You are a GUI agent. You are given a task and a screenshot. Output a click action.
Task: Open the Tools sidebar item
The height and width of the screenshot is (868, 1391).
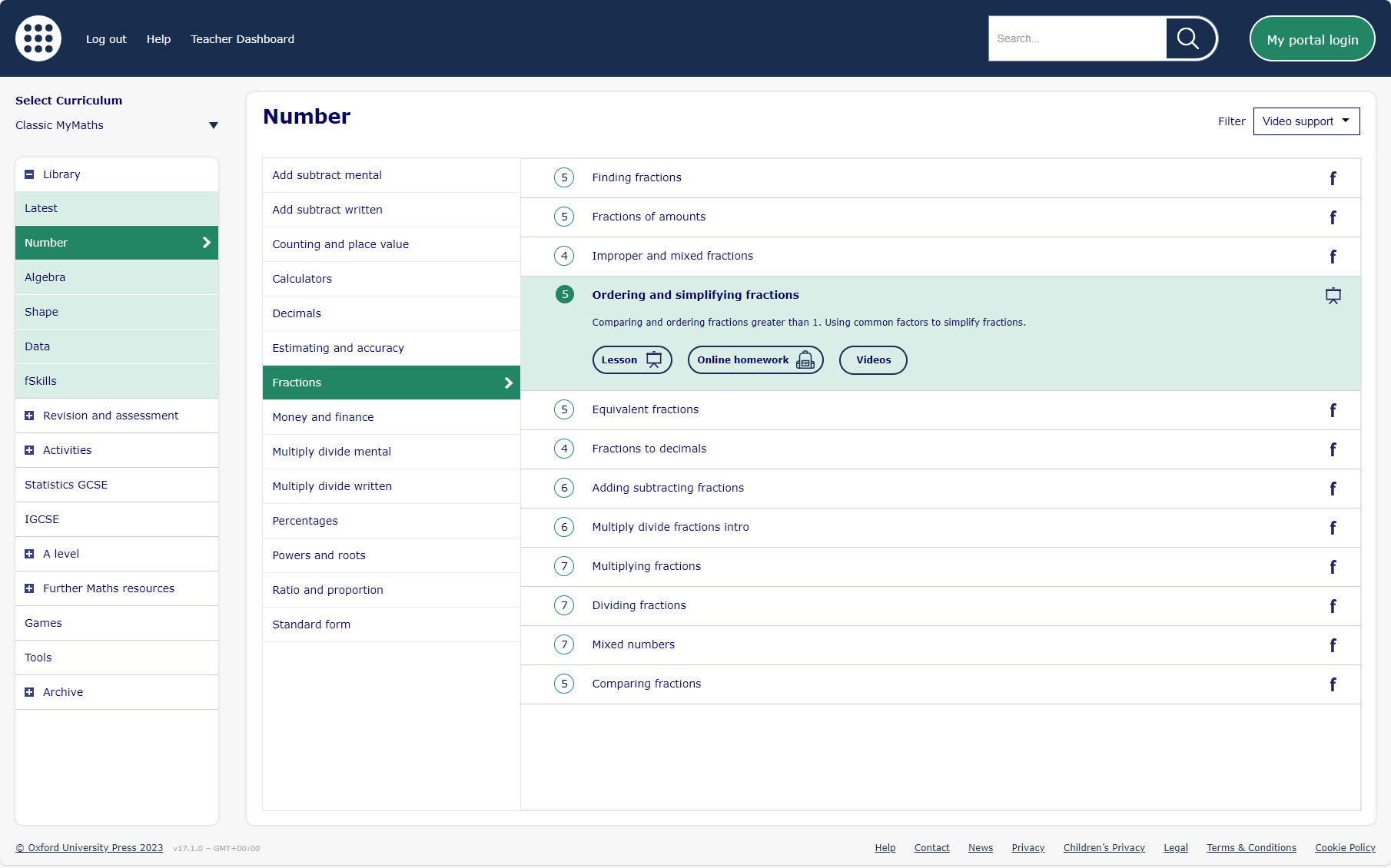pyautogui.click(x=117, y=658)
